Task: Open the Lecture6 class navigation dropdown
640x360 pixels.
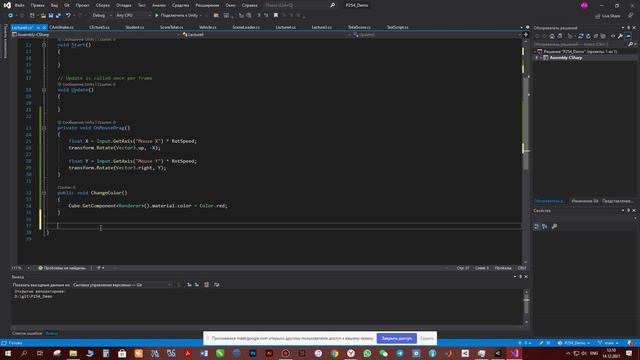Action: point(267,35)
